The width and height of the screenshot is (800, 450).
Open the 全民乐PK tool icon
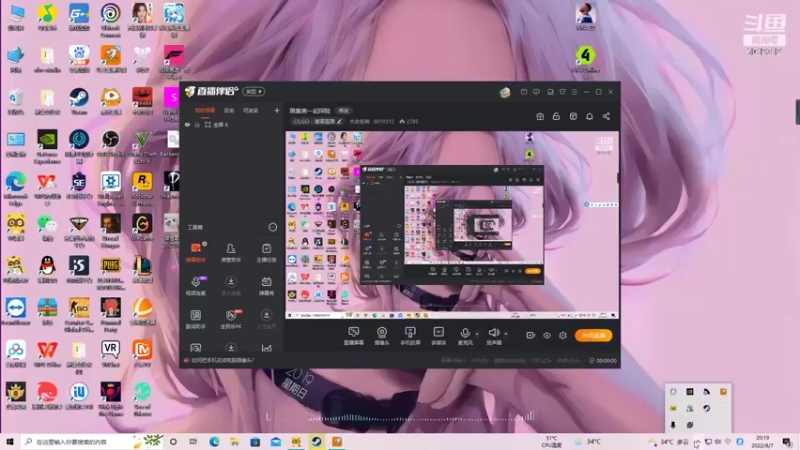point(231,319)
